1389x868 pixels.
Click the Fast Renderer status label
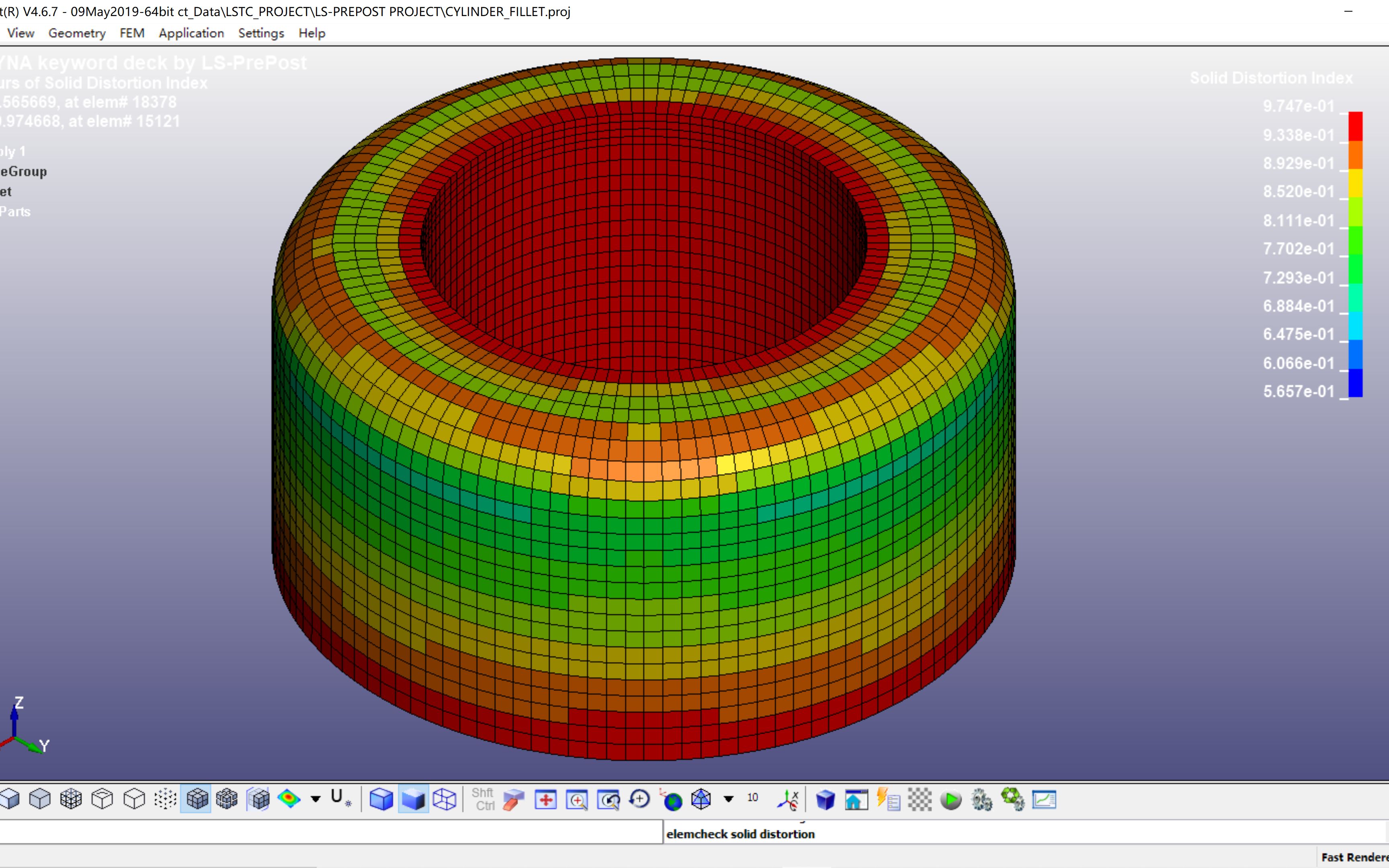1354,857
